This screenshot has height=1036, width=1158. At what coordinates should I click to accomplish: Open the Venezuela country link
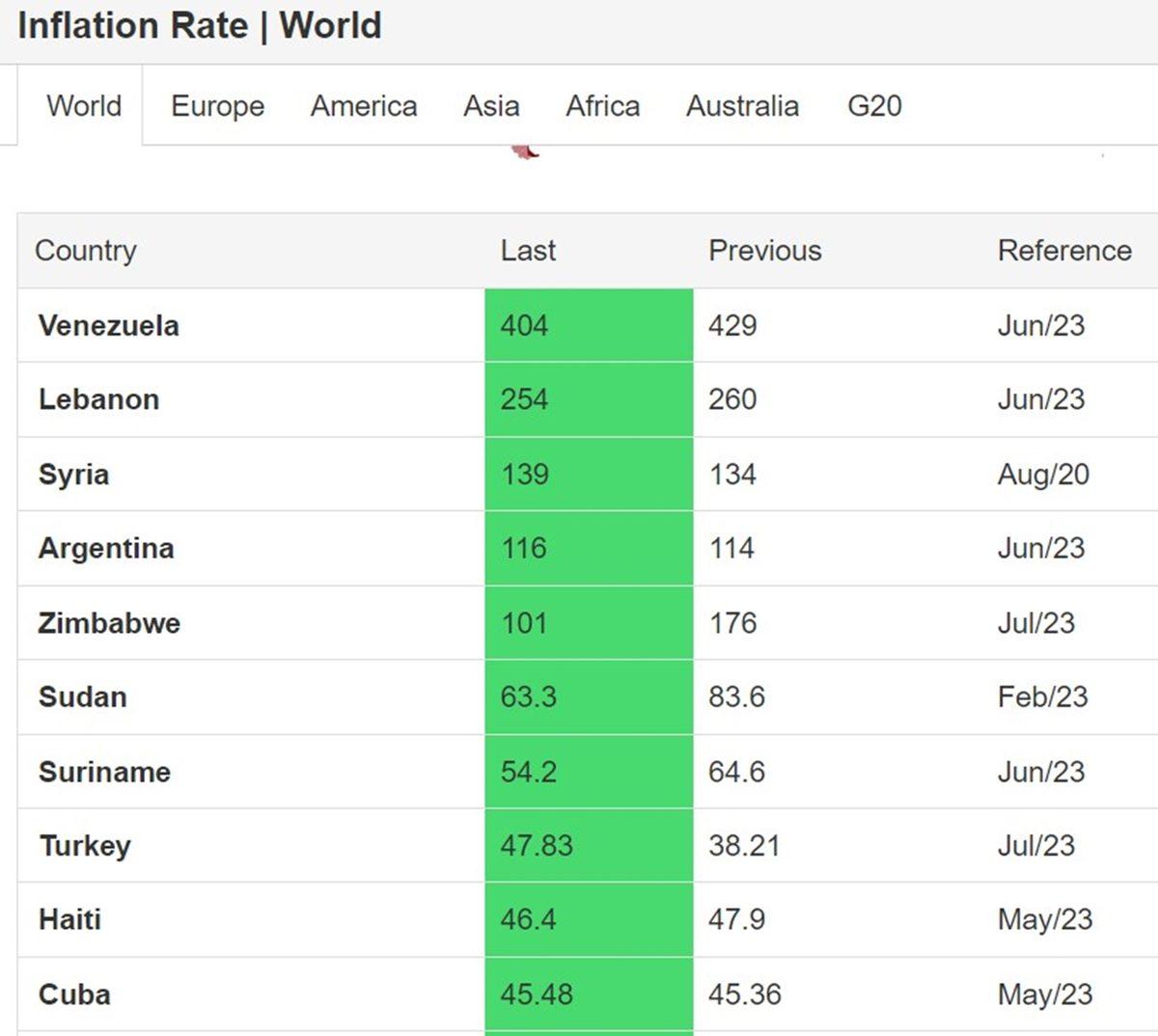[x=108, y=326]
